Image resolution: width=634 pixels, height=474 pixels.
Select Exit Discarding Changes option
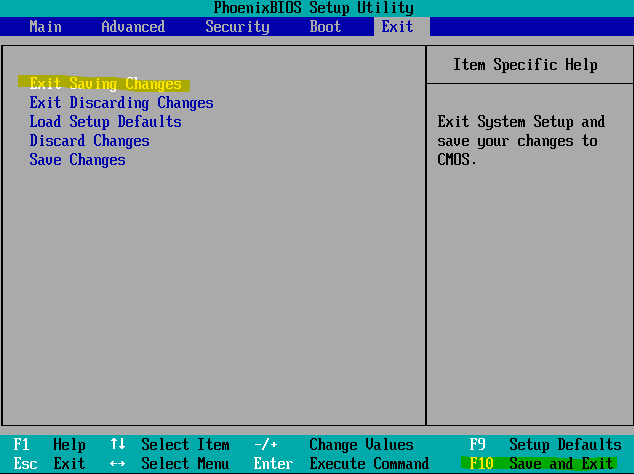coord(121,102)
